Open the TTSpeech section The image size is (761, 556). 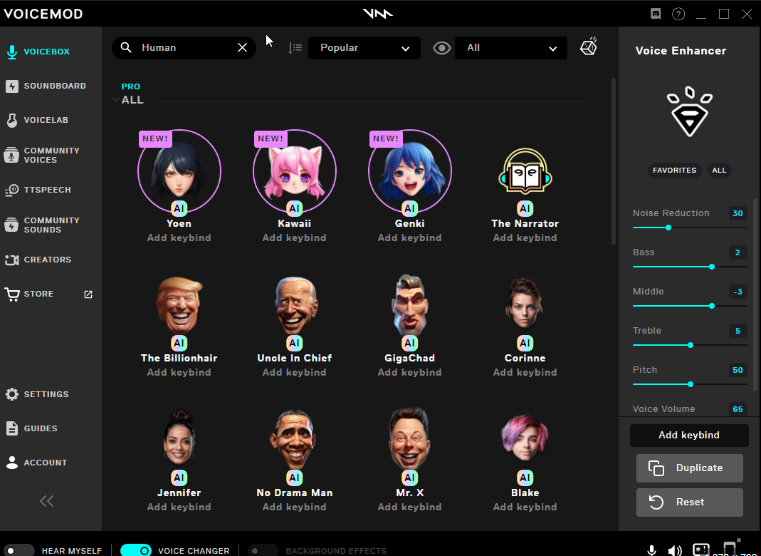tap(38, 190)
